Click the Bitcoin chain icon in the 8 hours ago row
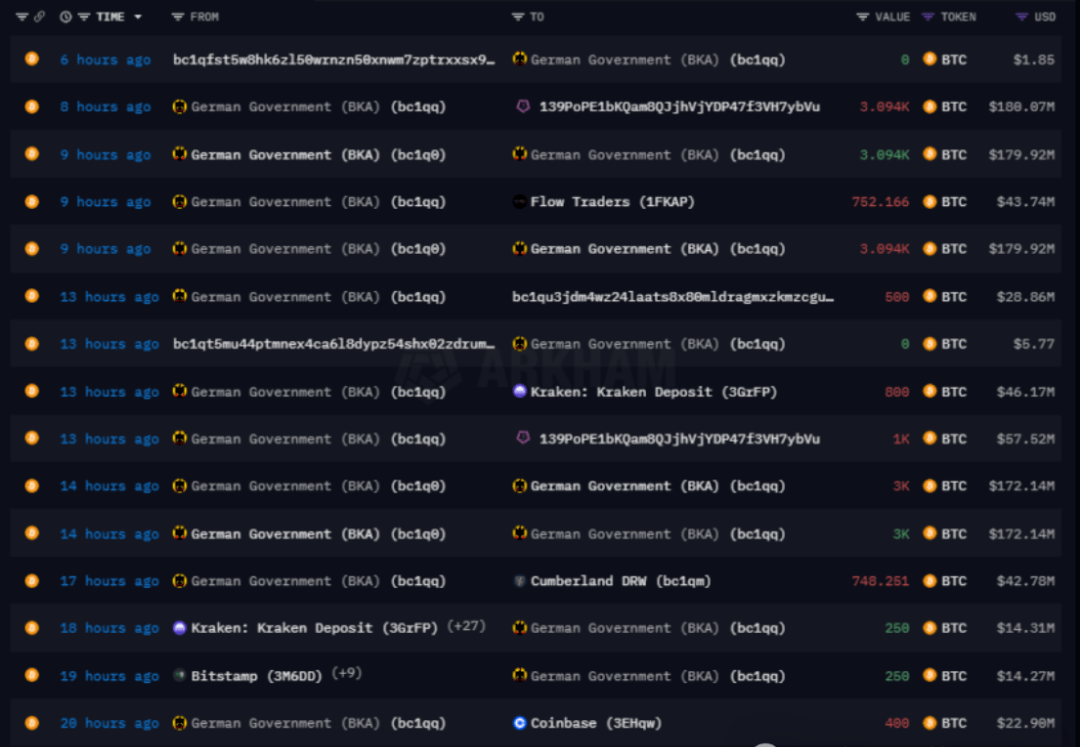Screen dimensions: 1080x747 click(x=32, y=106)
